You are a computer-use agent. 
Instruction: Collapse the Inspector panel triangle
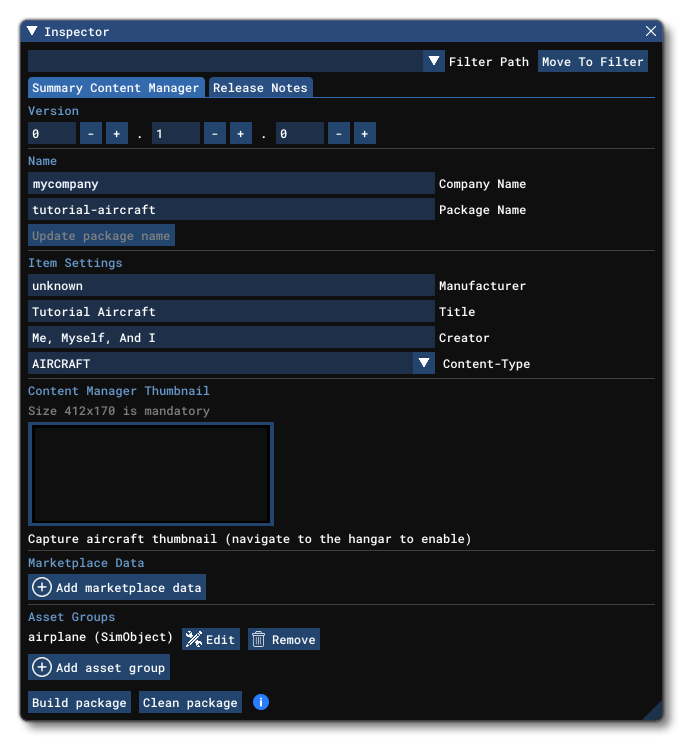pos(32,31)
